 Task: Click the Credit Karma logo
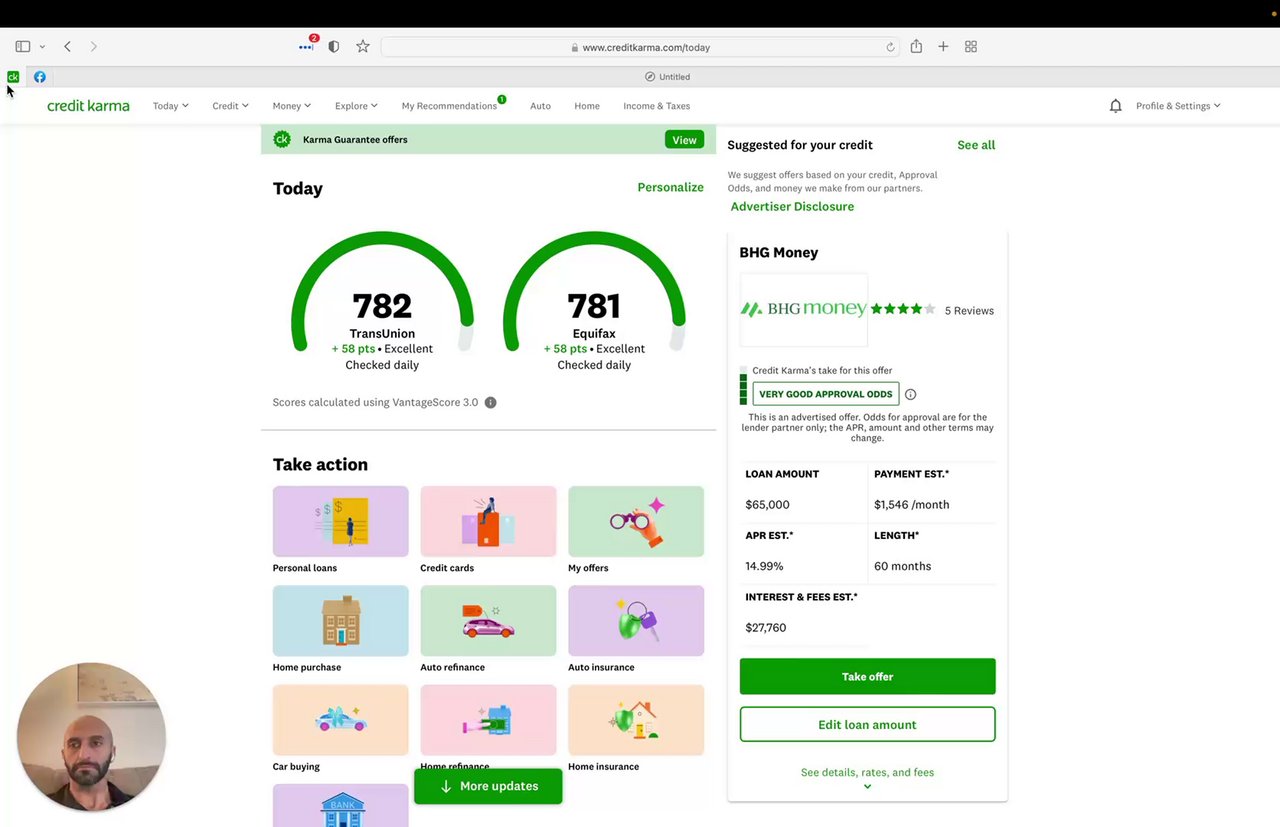point(88,106)
